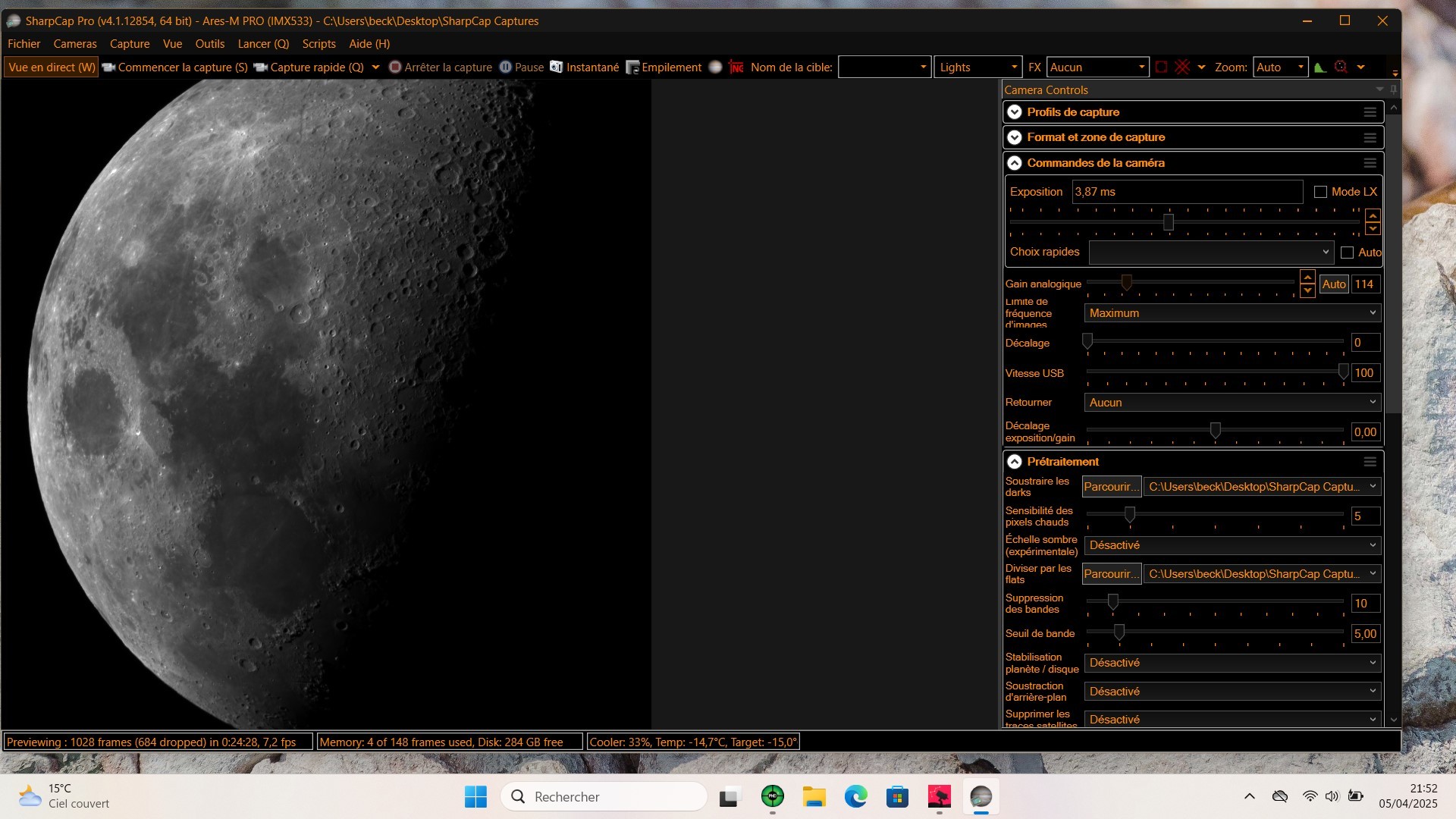Open the Retourner Aucun dropdown

[1232, 403]
